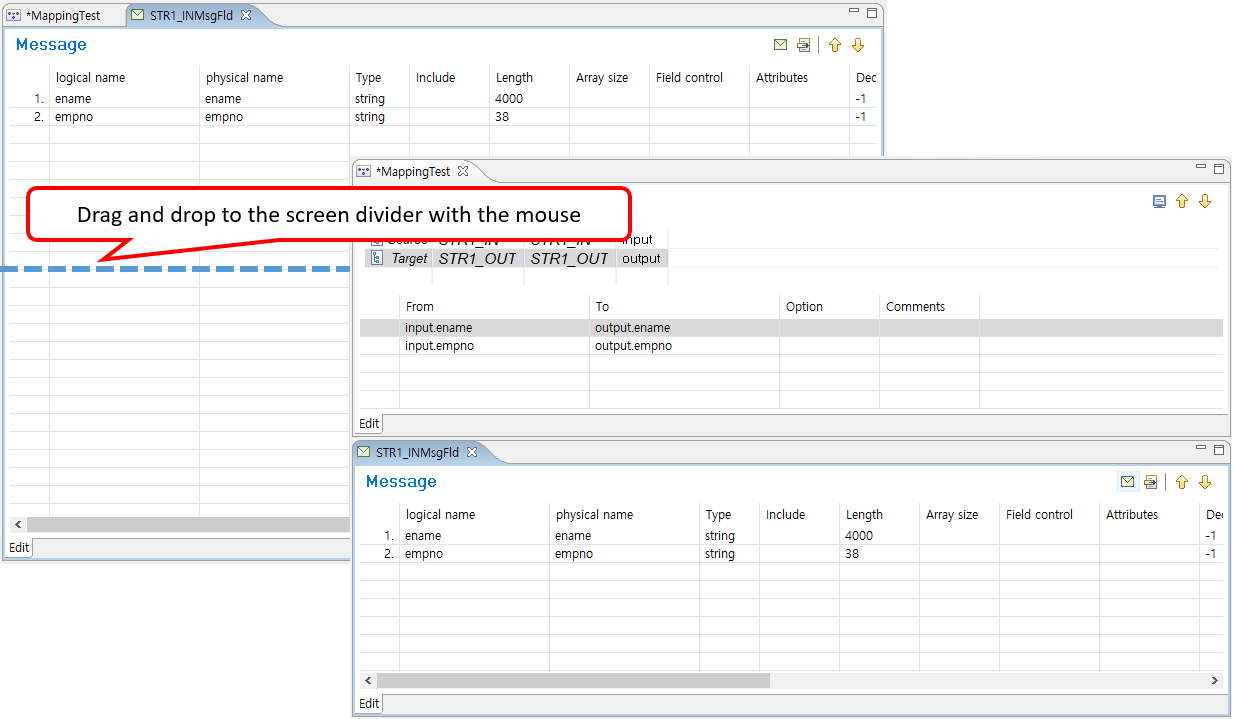Click the envelope icon in the top-left Message panel
1233x719 pixels.
click(780, 45)
